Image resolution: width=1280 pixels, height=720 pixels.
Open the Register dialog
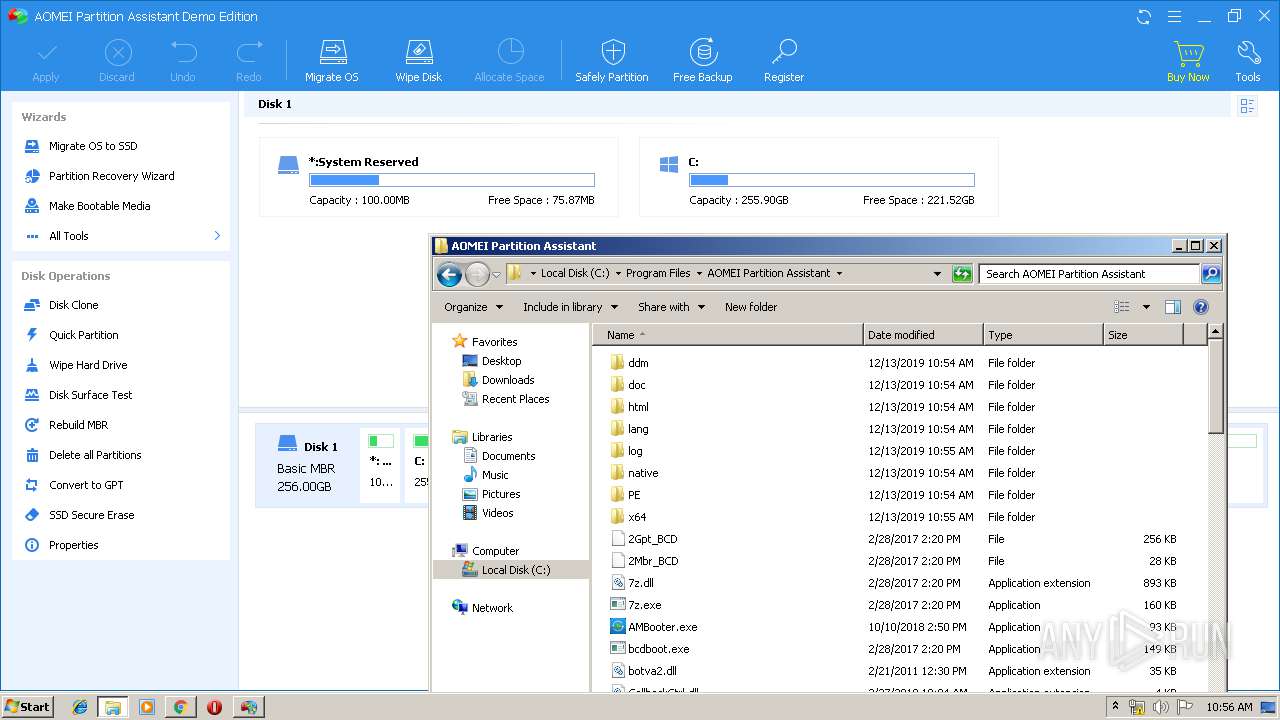(784, 61)
